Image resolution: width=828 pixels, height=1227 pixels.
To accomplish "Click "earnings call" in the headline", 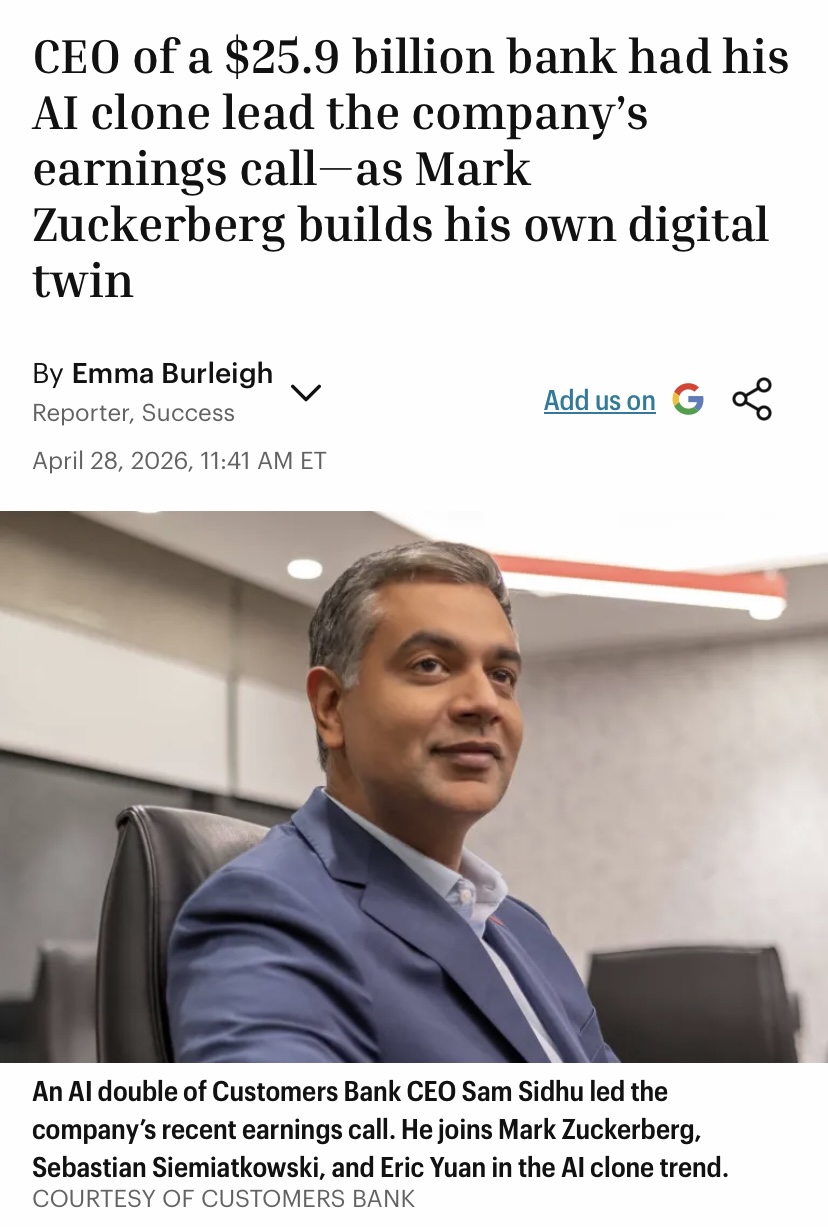I will (x=174, y=171).
